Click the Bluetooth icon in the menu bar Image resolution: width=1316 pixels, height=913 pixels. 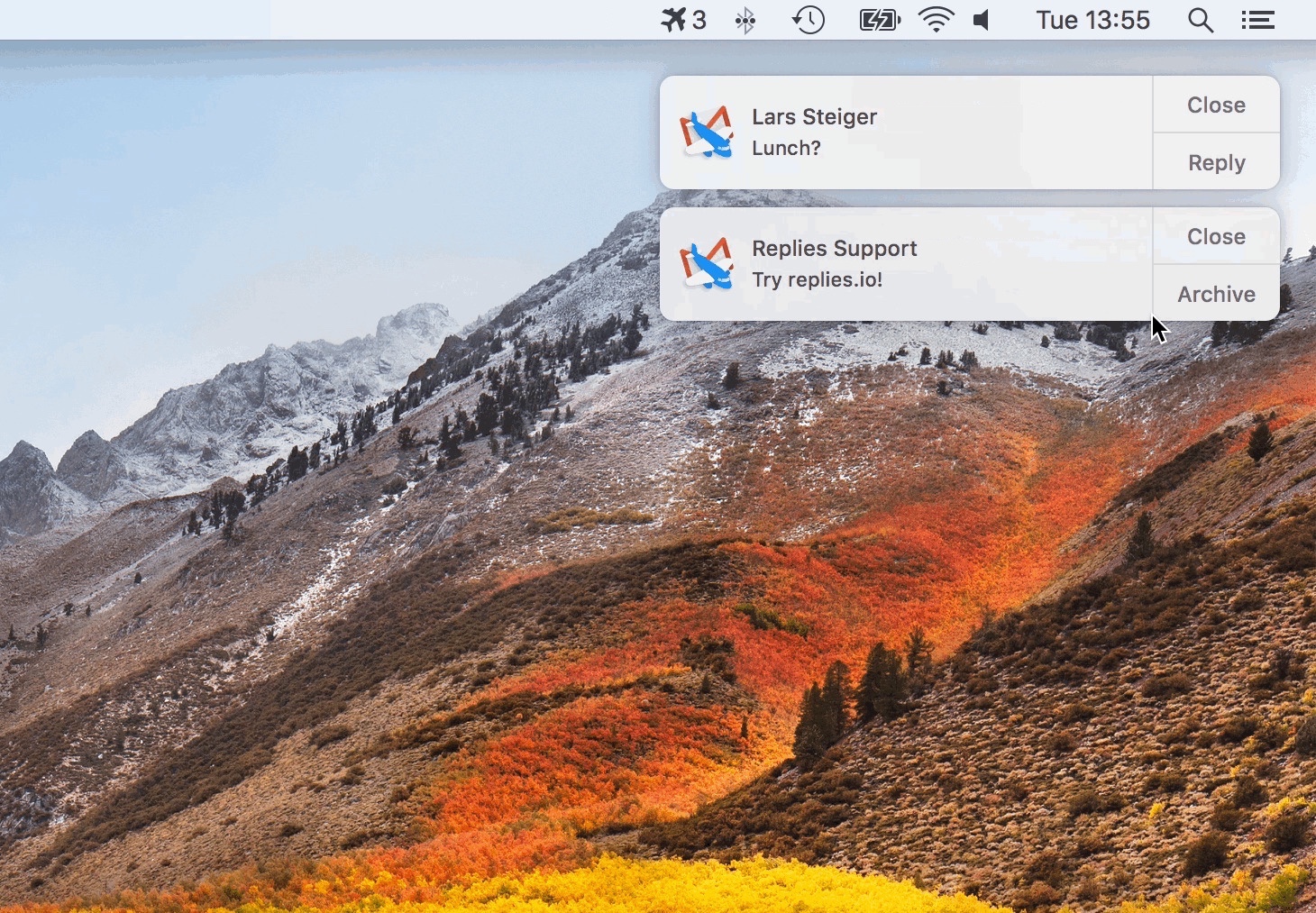click(745, 20)
